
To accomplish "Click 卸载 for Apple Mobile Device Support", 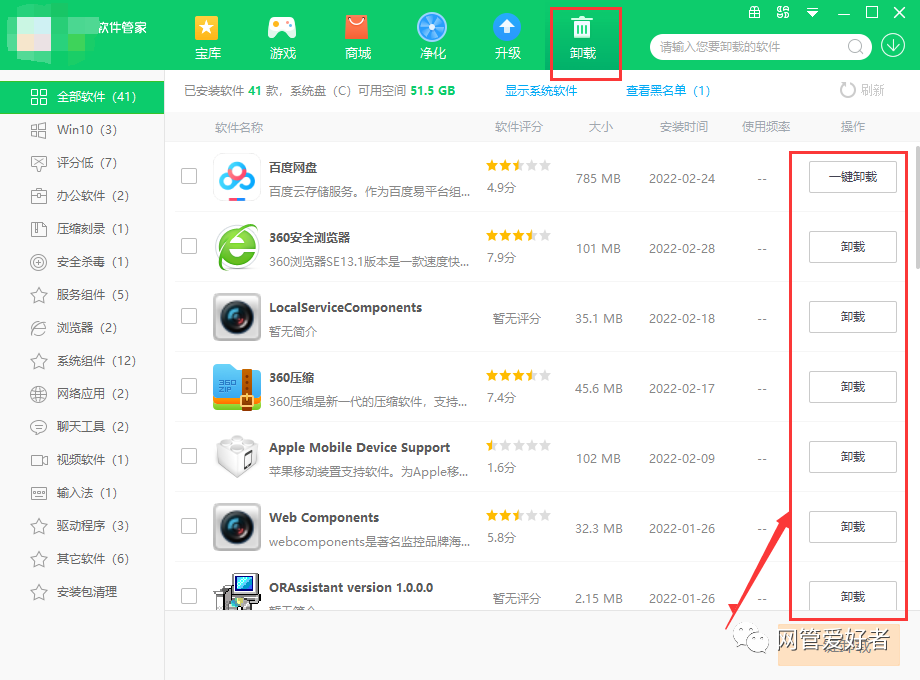I will 853,456.
